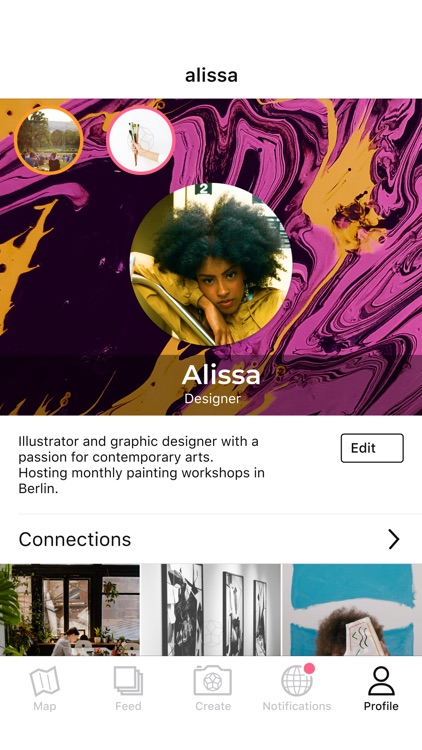
Task: Tap the Create camera icon
Action: tap(212, 681)
